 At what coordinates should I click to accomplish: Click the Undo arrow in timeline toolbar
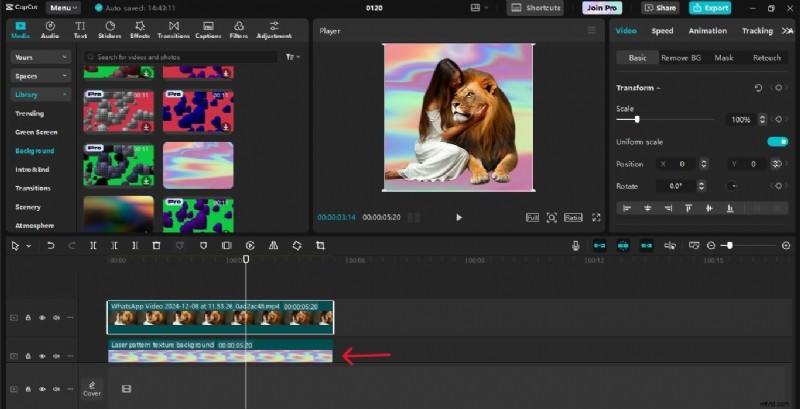click(x=50, y=245)
